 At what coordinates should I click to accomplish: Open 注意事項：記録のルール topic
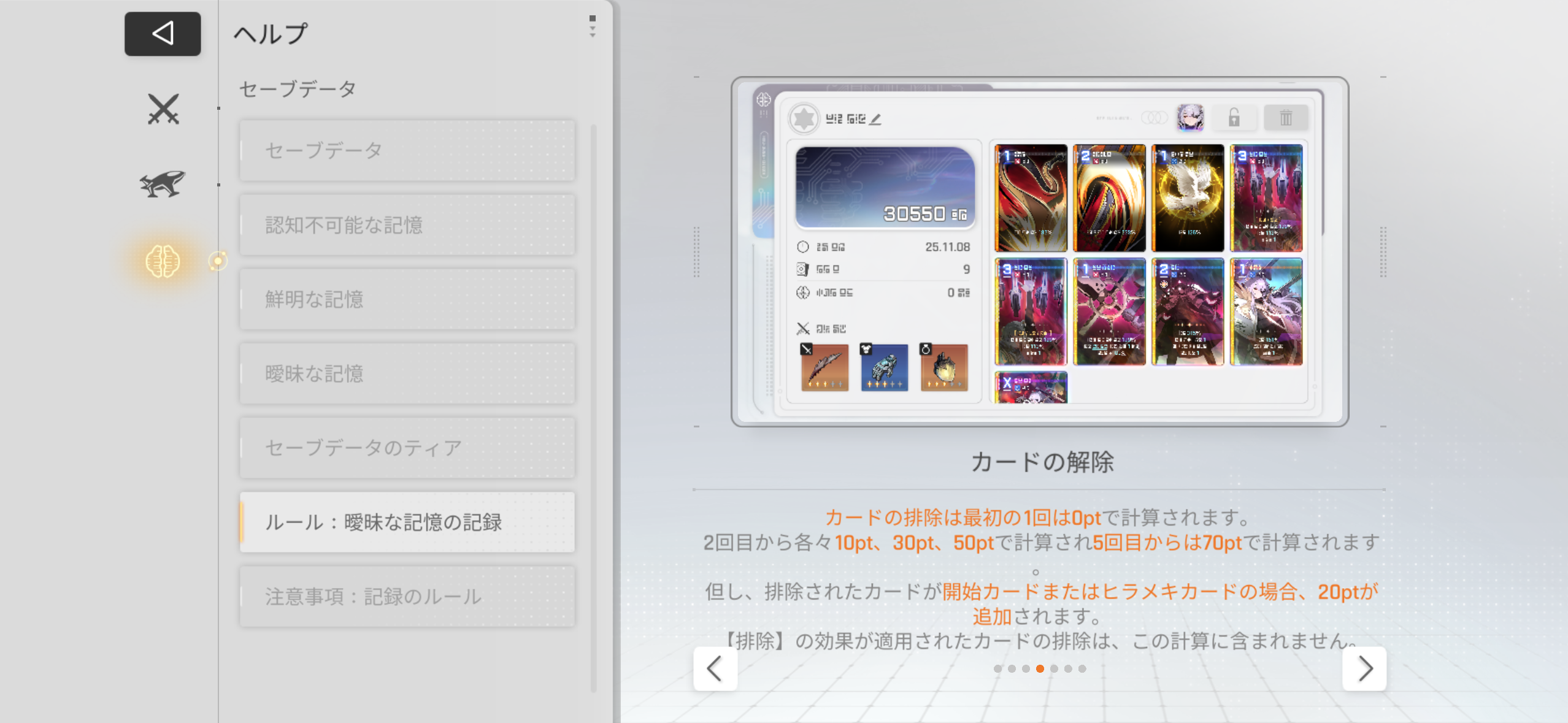click(407, 596)
